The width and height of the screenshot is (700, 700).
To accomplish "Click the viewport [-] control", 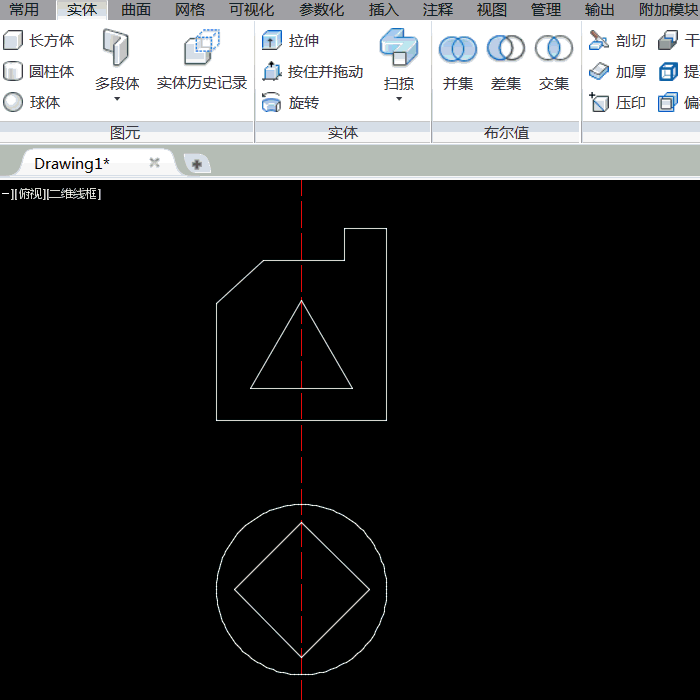I will [x=8, y=194].
